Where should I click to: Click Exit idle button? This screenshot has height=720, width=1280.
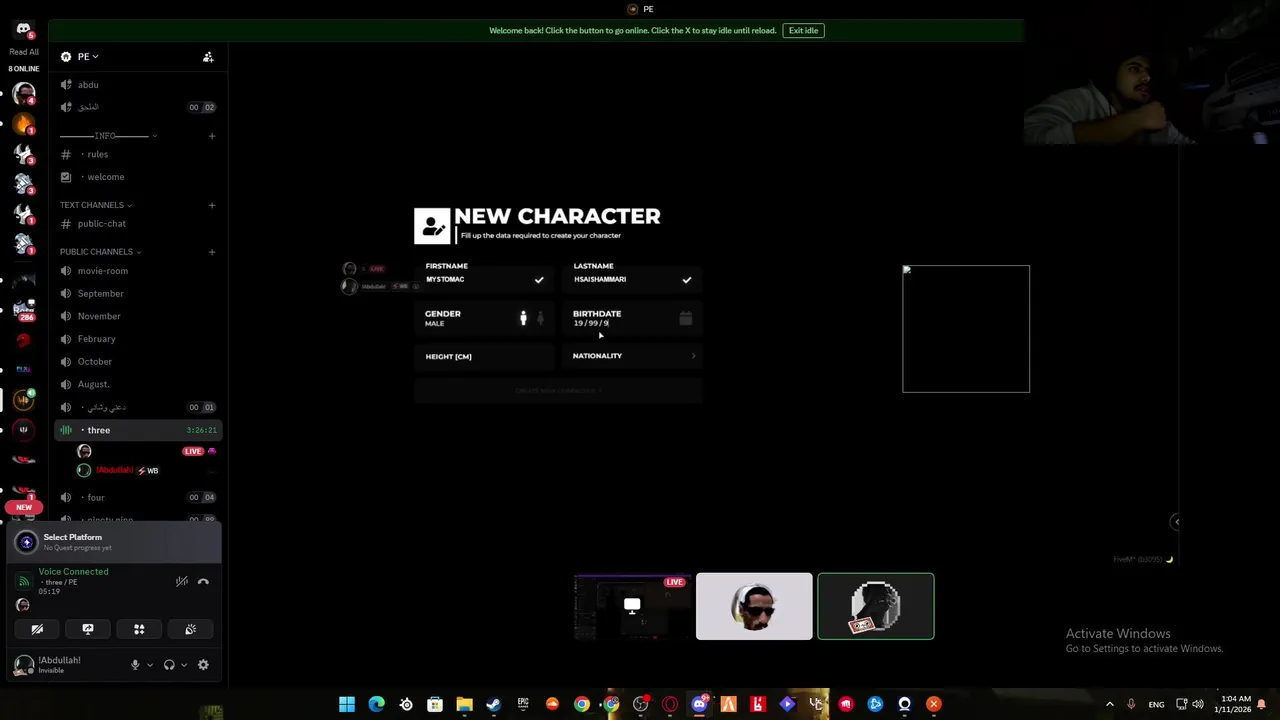803,31
